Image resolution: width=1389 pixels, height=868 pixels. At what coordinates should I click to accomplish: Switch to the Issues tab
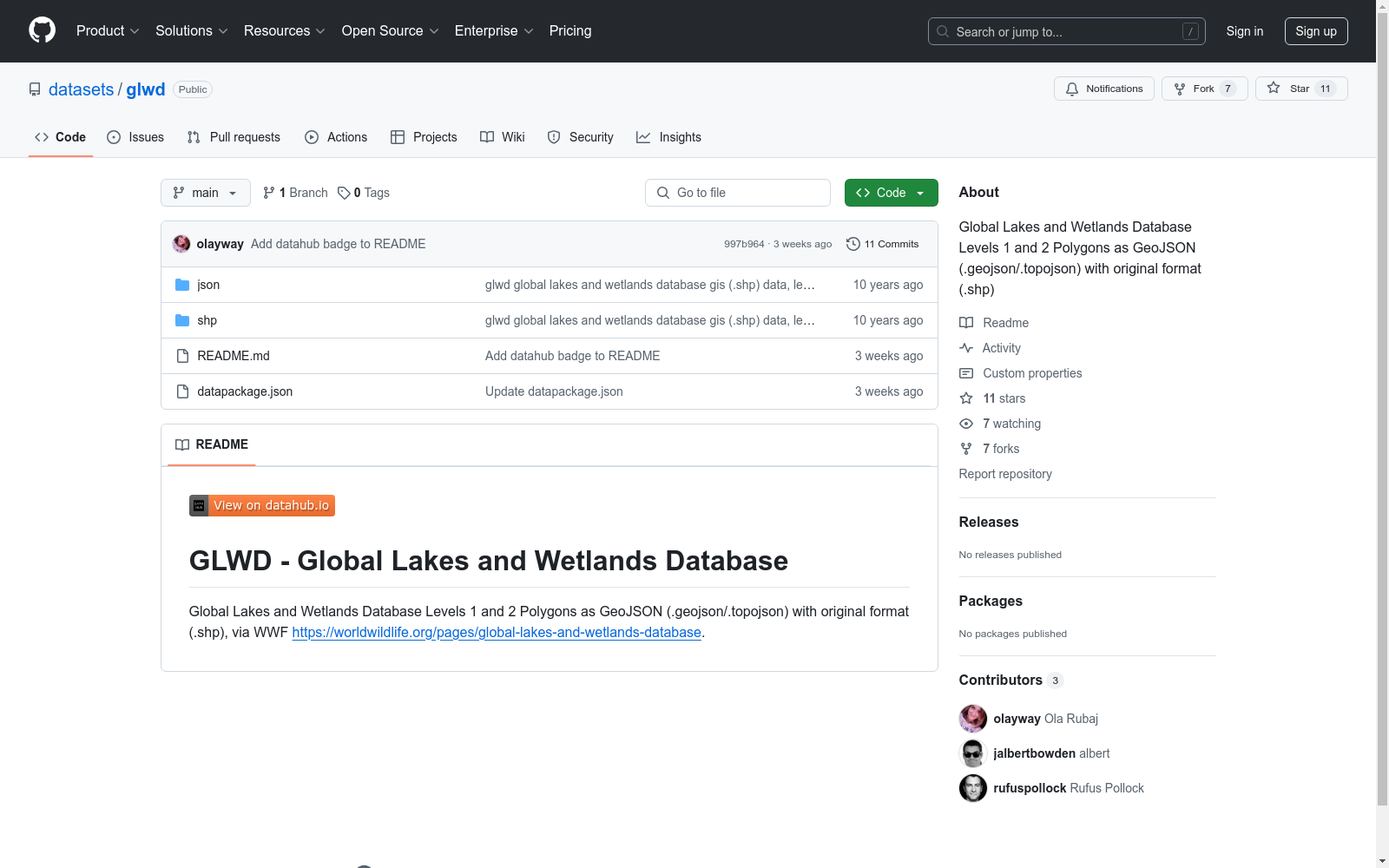point(135,136)
